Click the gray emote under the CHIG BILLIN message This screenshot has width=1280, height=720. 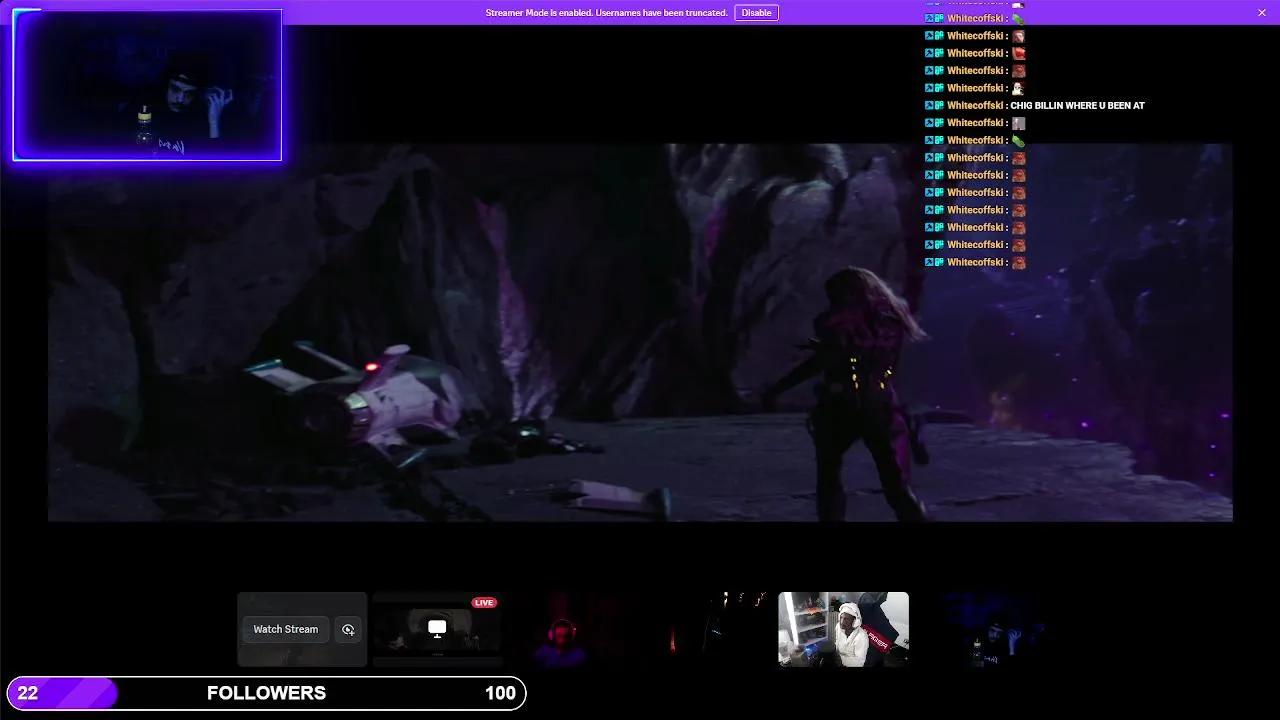pos(1018,123)
